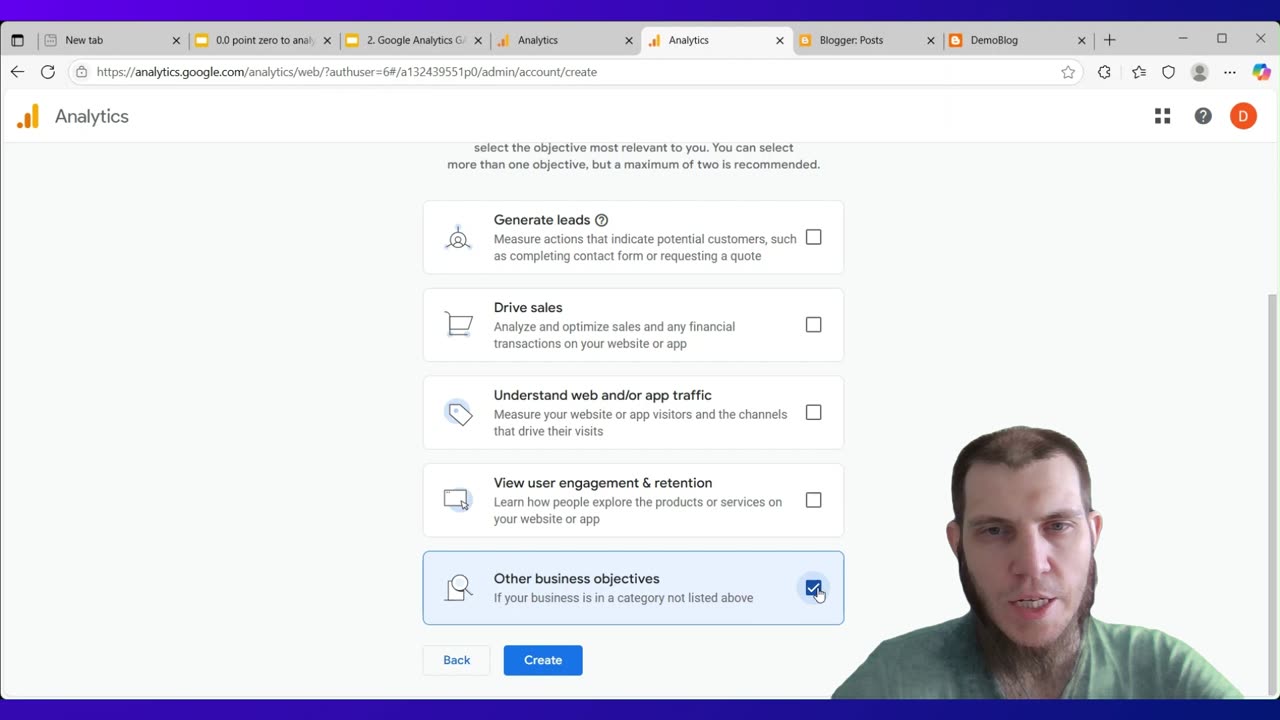Check the Drive sales checkbox

tap(813, 325)
